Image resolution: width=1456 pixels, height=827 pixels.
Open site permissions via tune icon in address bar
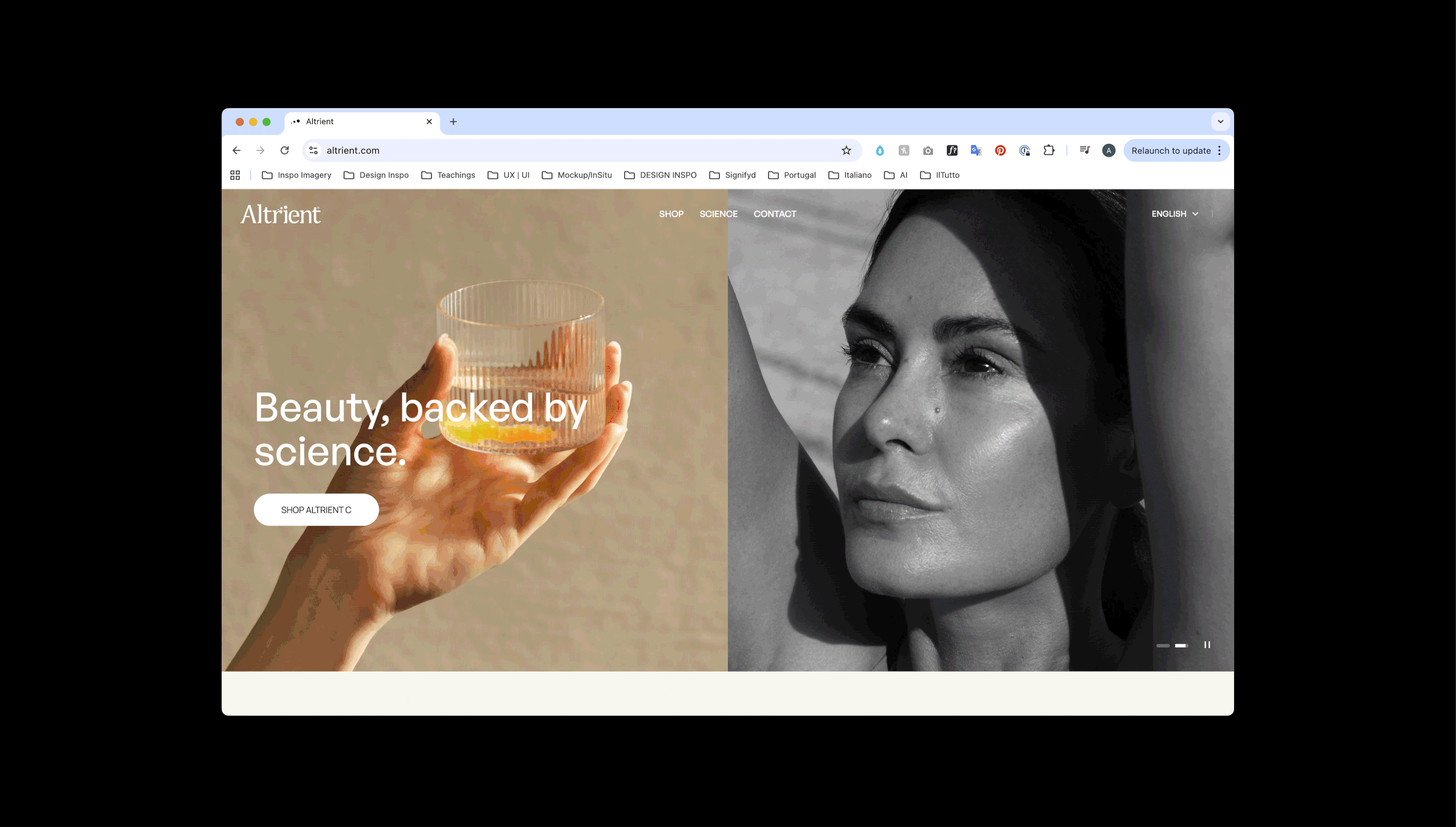tap(313, 150)
